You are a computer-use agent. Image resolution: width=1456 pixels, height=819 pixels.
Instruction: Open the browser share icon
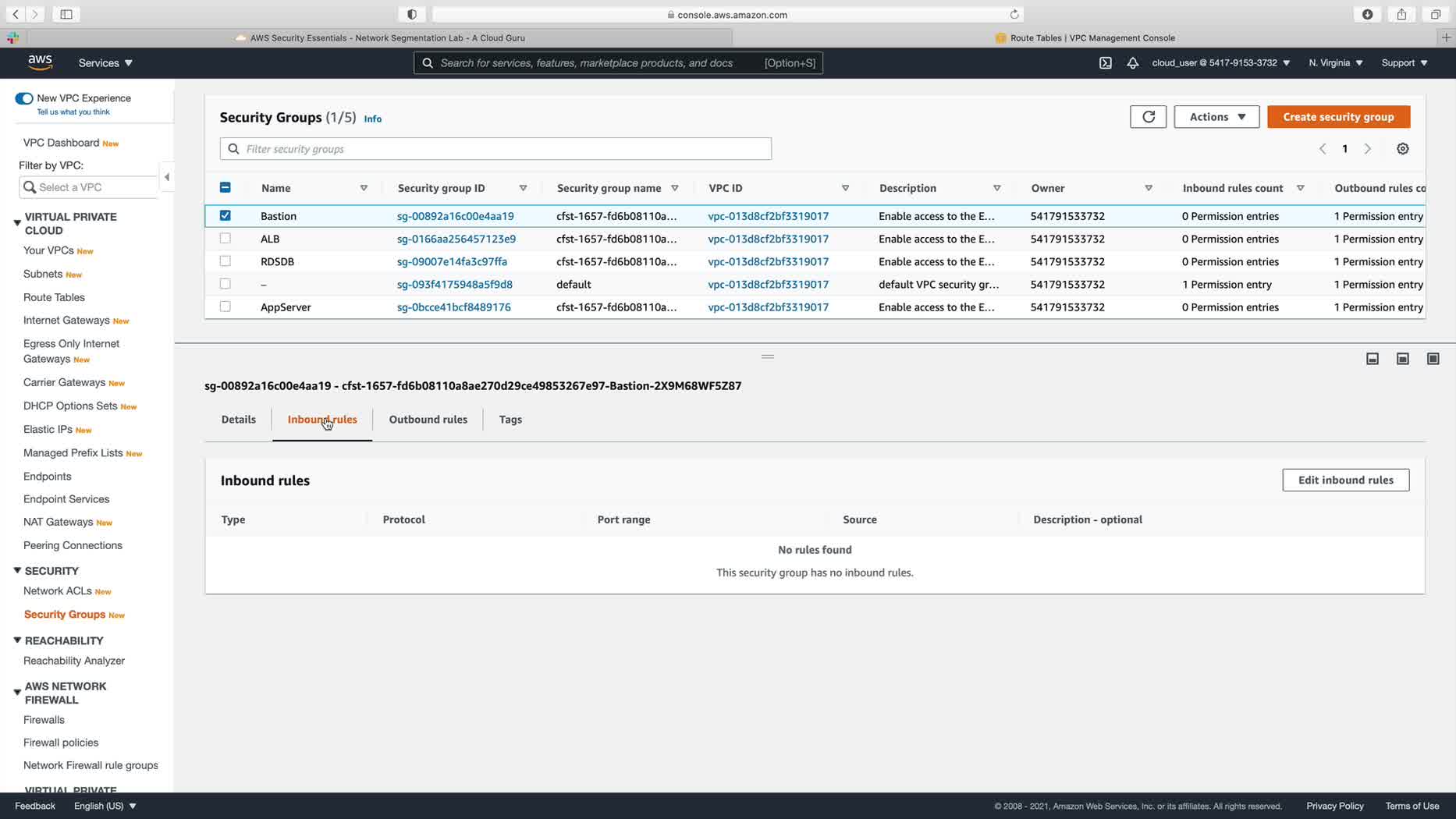coord(1401,14)
